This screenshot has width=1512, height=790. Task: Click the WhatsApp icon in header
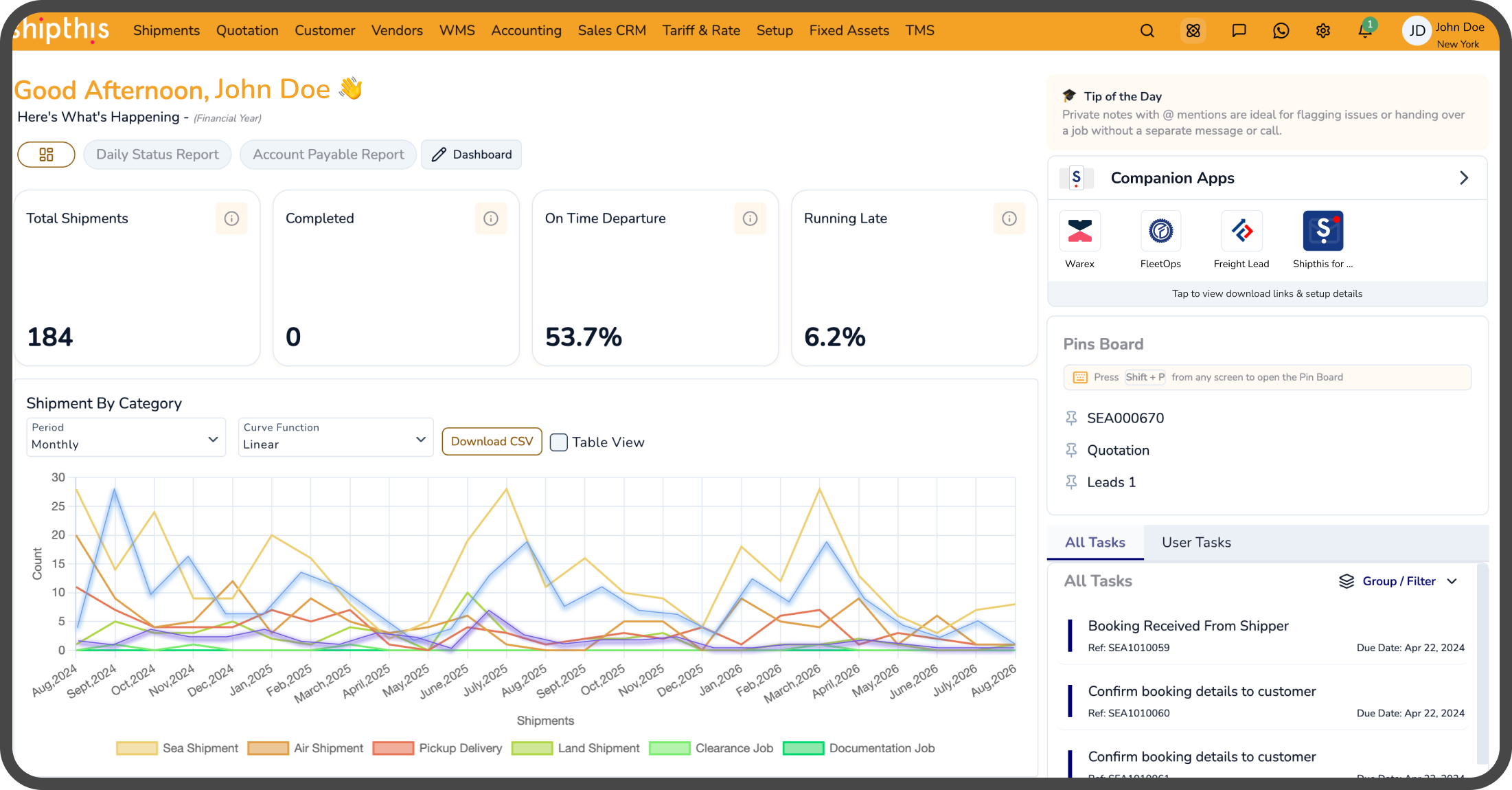[x=1281, y=31]
